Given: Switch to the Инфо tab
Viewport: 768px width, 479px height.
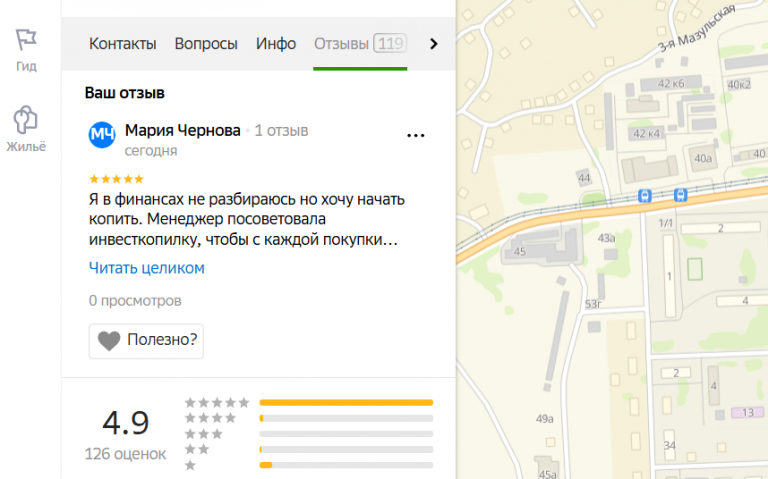Looking at the screenshot, I should [x=276, y=44].
